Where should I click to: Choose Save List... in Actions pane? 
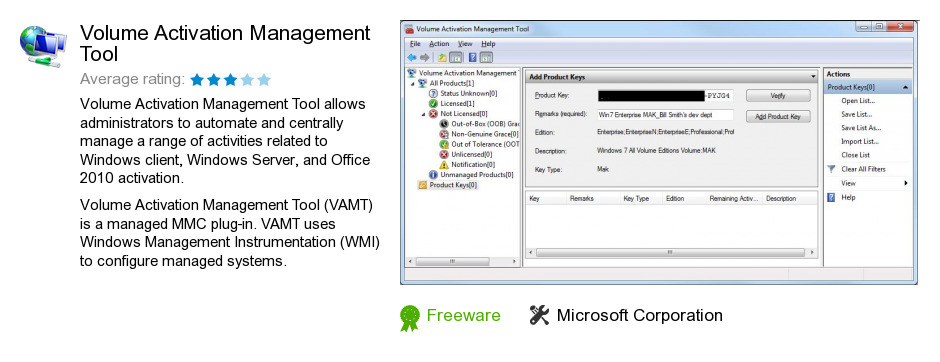(857, 114)
